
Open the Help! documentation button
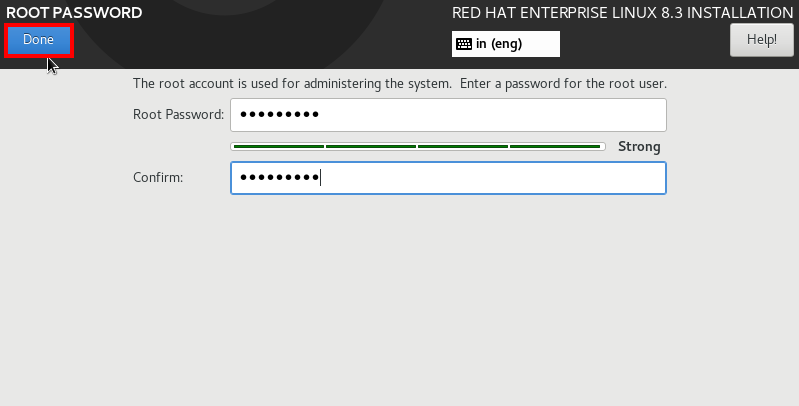[761, 40]
